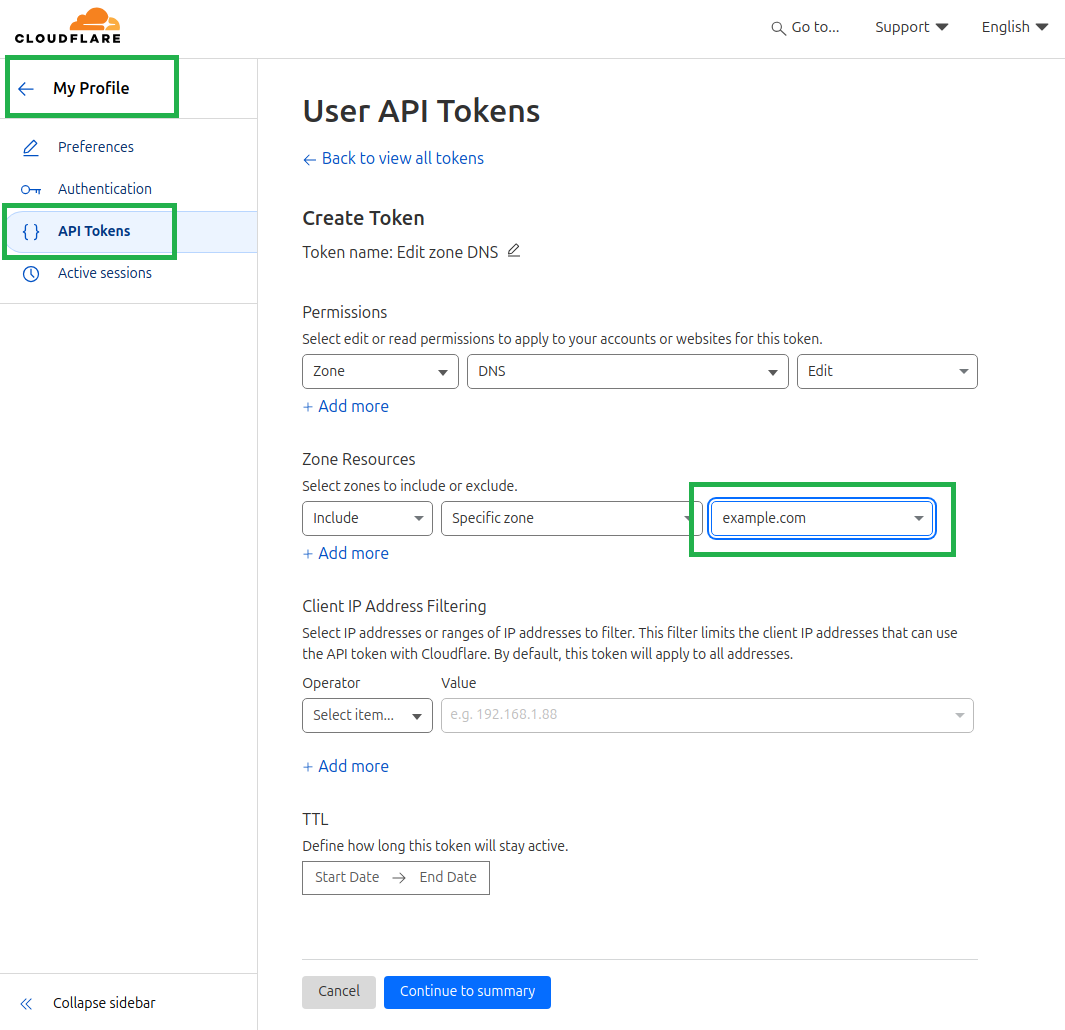Open the Active sessions page
Viewport: 1065px width, 1030px height.
[105, 274]
